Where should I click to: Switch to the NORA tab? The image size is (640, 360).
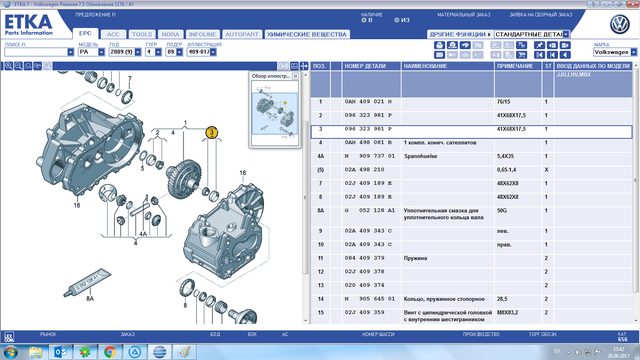point(170,34)
